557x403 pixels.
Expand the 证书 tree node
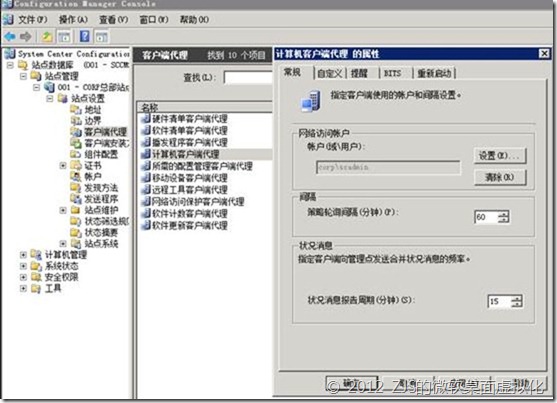tap(63, 166)
